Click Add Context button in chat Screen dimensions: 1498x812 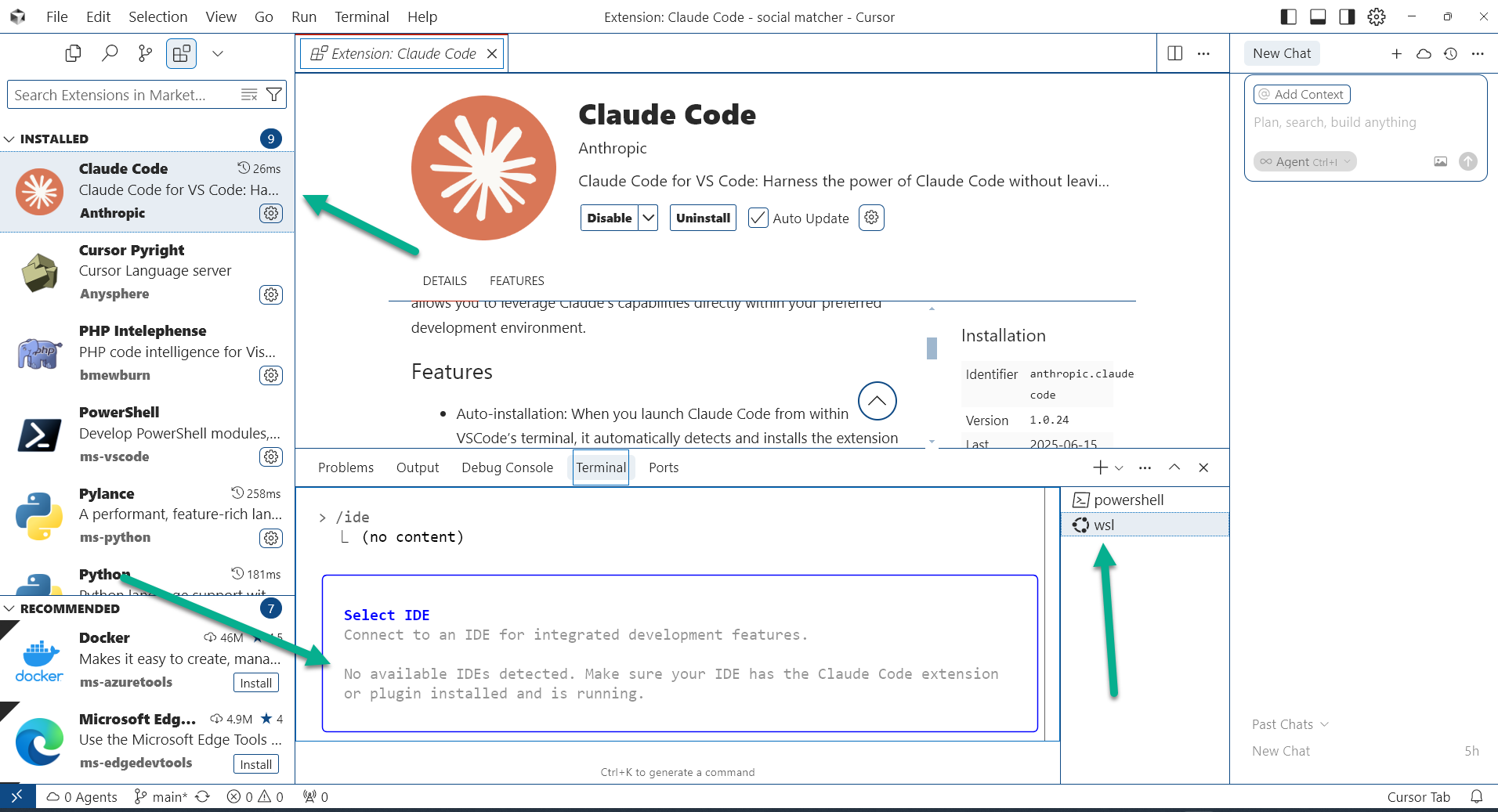[x=1301, y=94]
